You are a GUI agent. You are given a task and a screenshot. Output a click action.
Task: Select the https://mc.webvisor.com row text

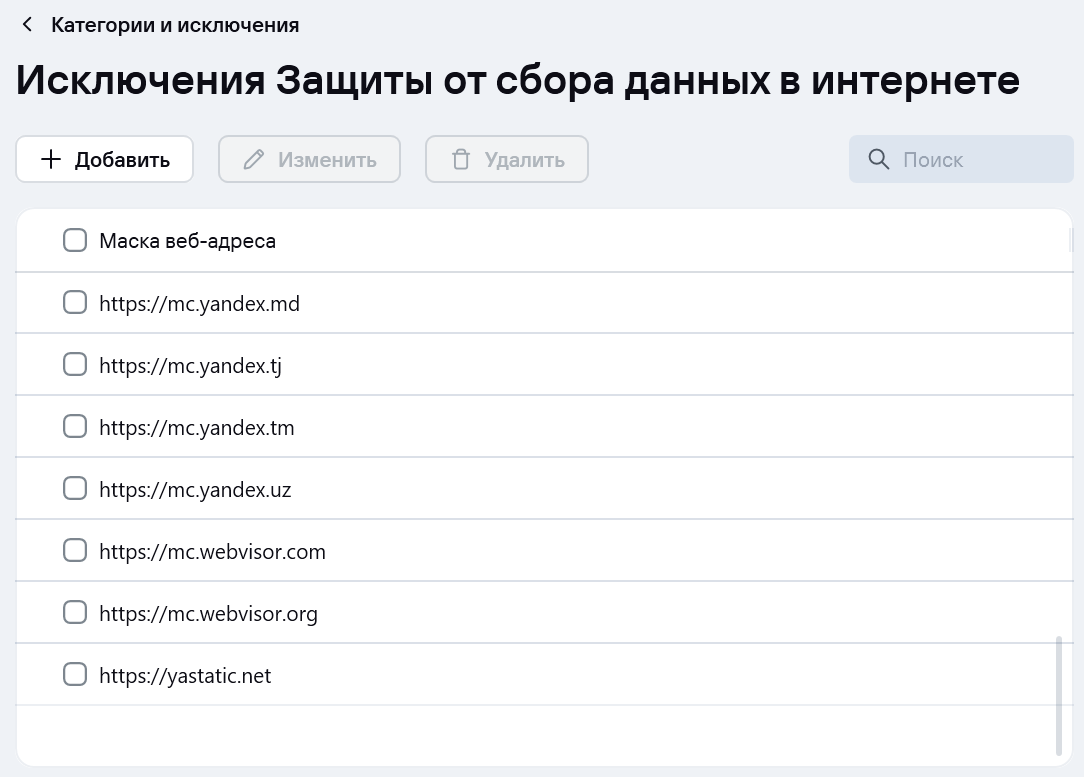click(212, 552)
